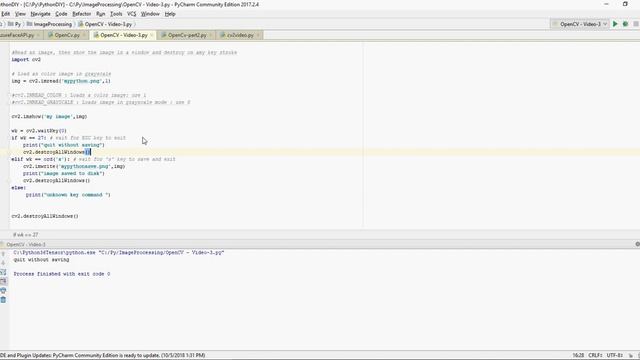
Task: Switch to the OpenCV - Video-3.py tab
Action: (x=124, y=35)
